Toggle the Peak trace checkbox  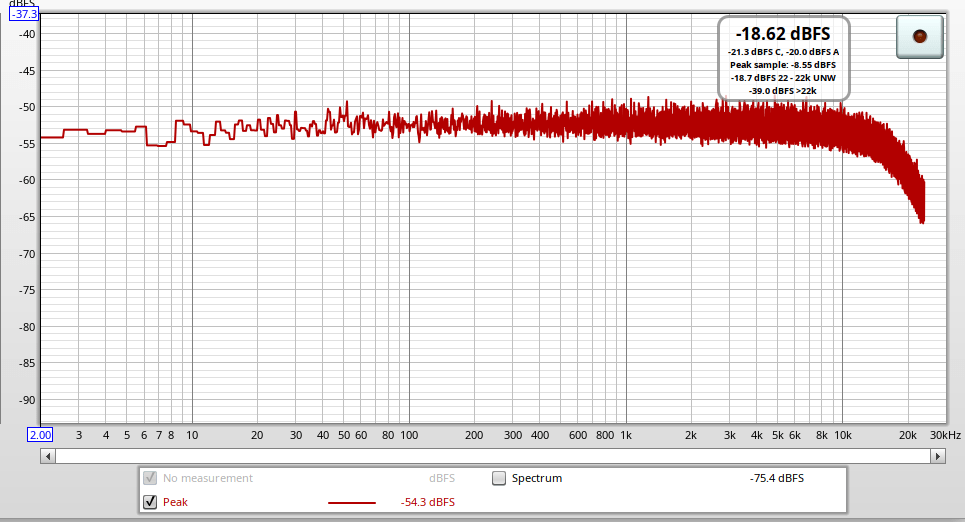pos(150,502)
